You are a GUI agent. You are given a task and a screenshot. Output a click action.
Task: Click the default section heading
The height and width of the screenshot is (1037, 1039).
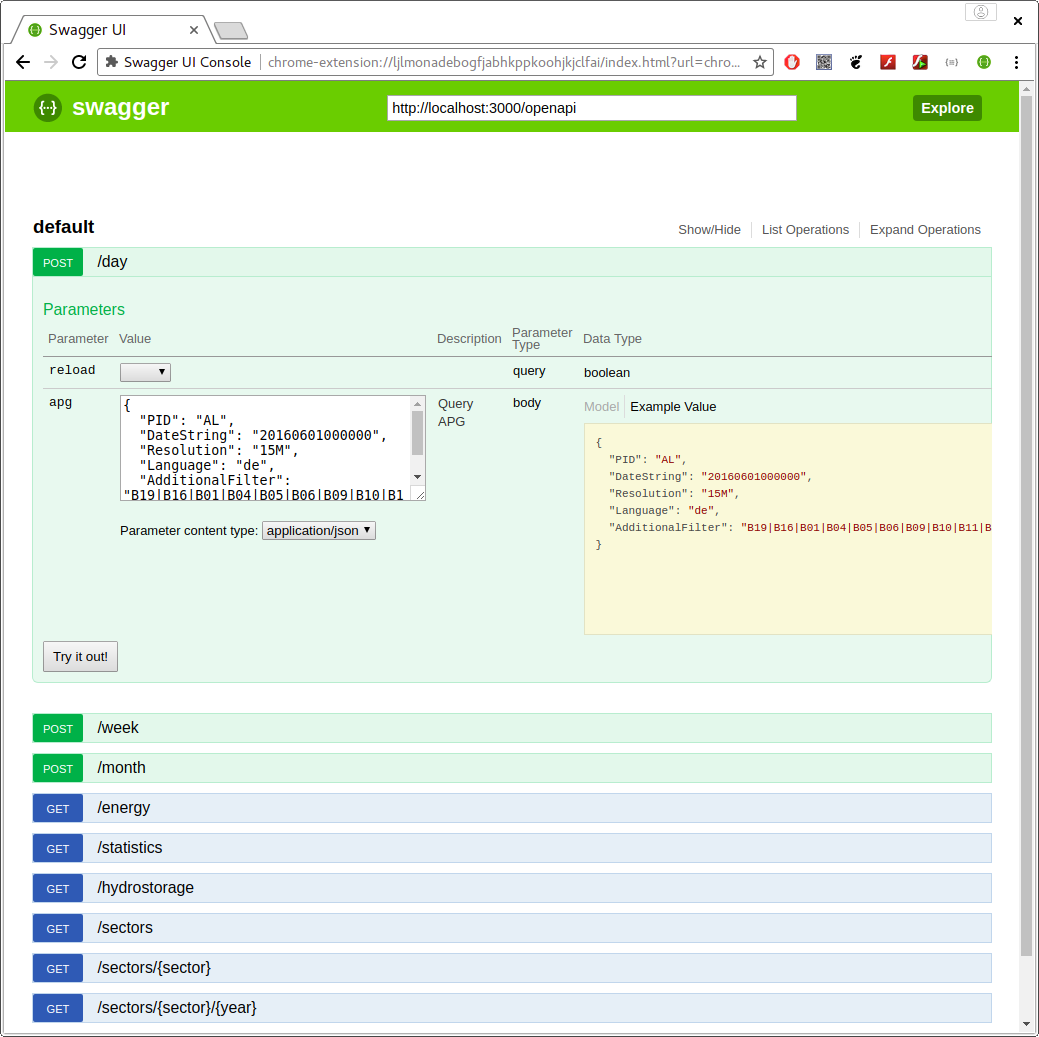(x=64, y=227)
